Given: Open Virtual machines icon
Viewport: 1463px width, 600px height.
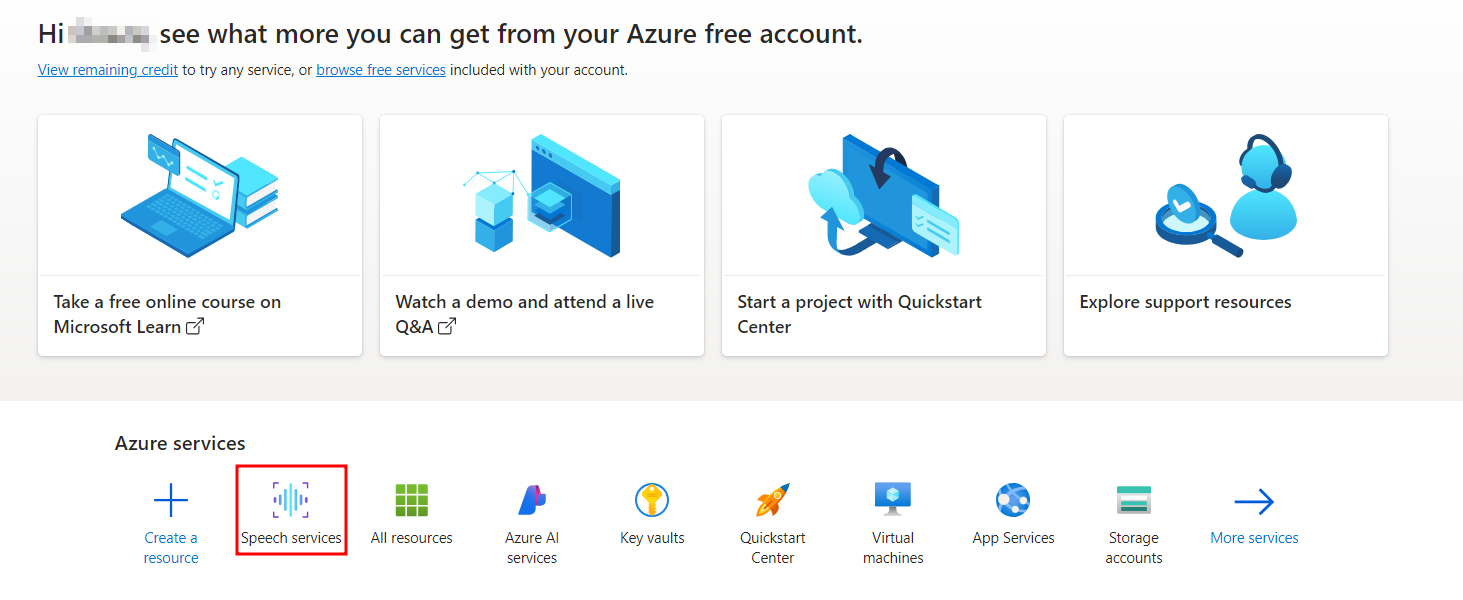Looking at the screenshot, I should click(x=893, y=500).
